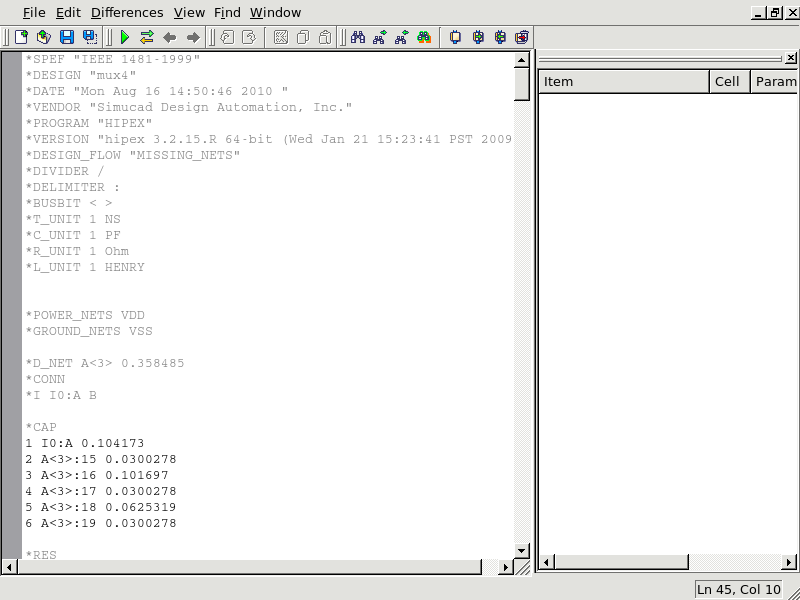Open the Differences menu
This screenshot has height=600, width=800.
pyautogui.click(x=127, y=13)
